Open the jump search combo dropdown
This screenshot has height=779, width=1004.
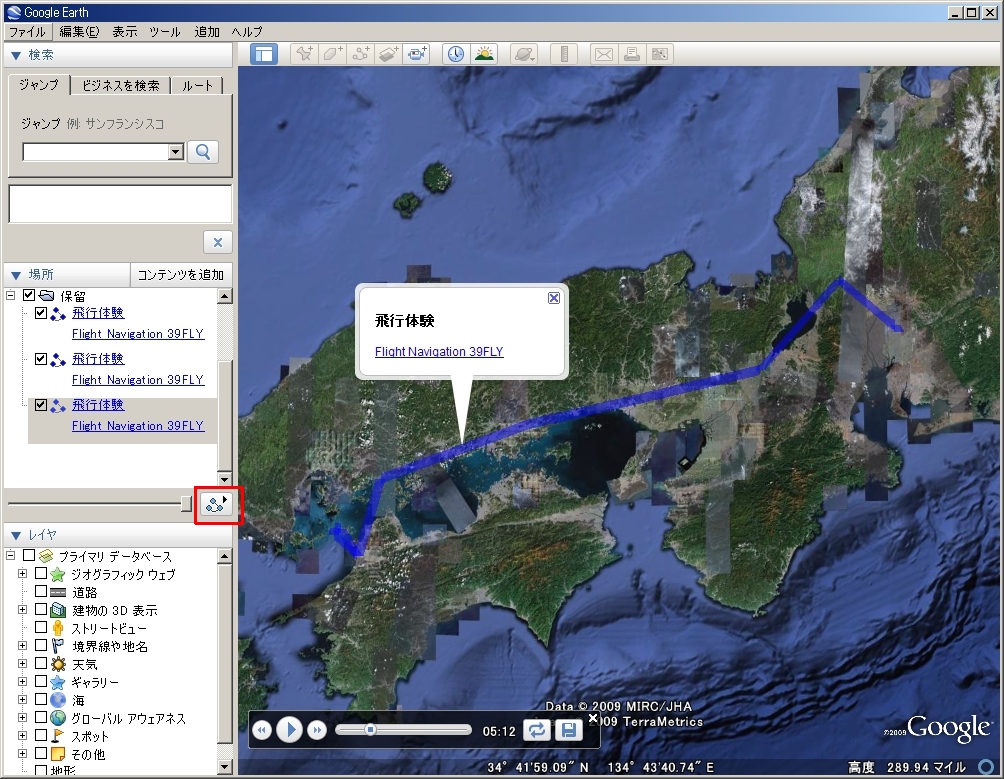[x=175, y=152]
